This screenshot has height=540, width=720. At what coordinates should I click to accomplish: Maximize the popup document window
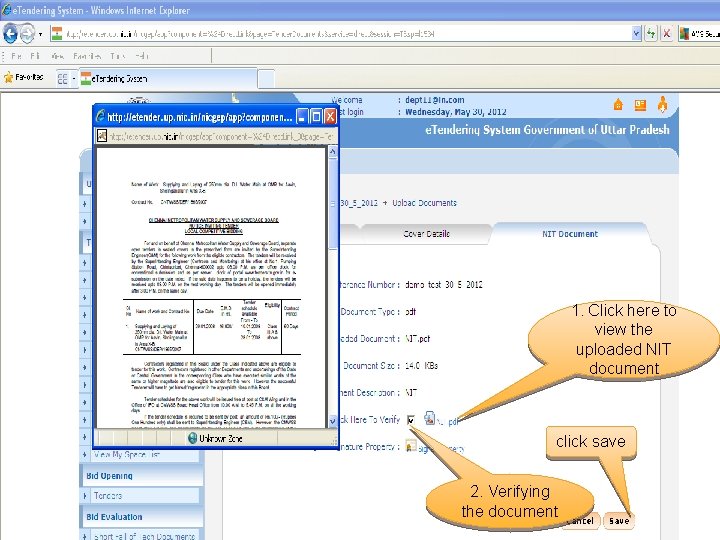(x=316, y=117)
